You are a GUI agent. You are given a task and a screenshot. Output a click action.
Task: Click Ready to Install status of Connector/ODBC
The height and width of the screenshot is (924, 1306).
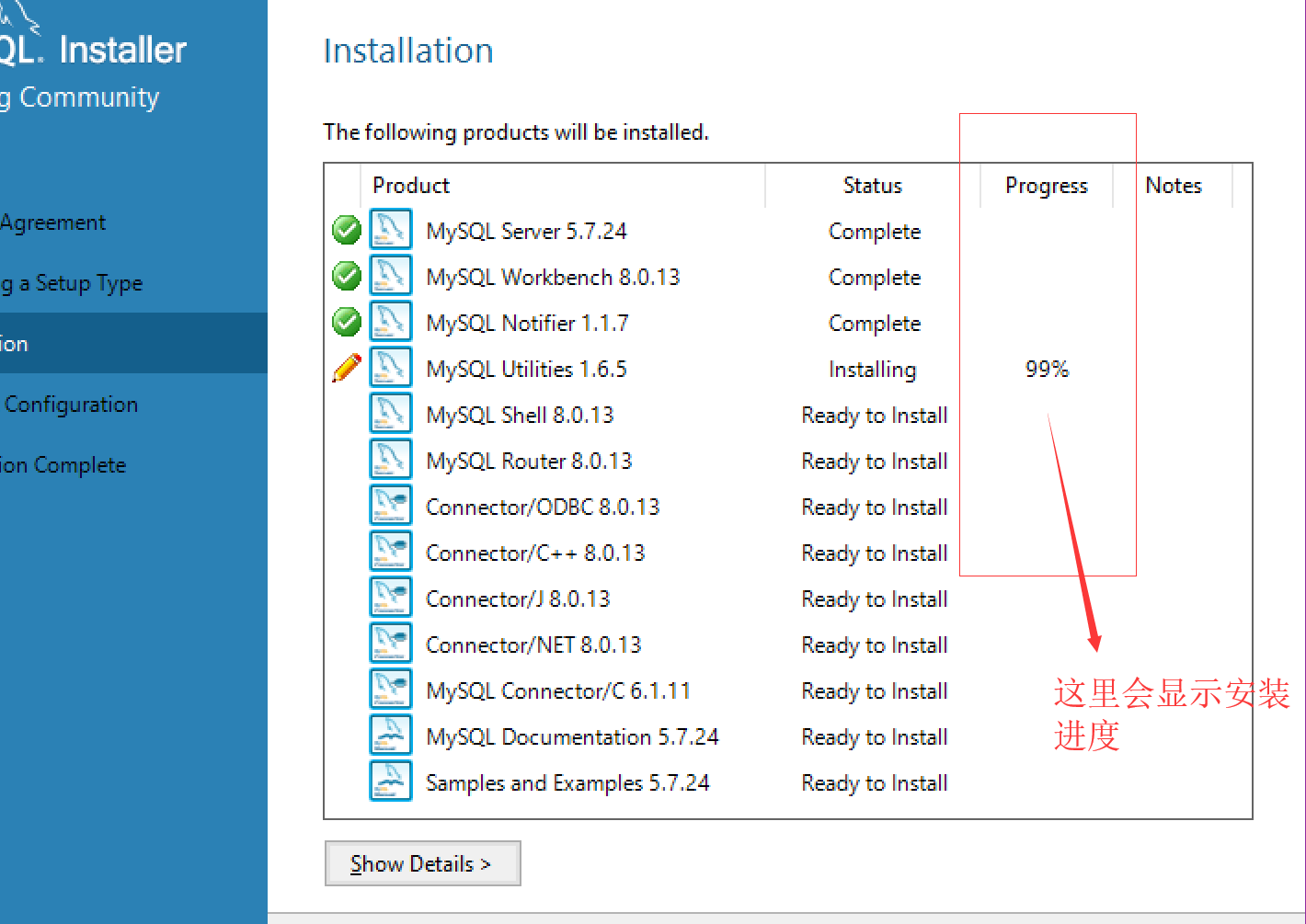tap(875, 508)
